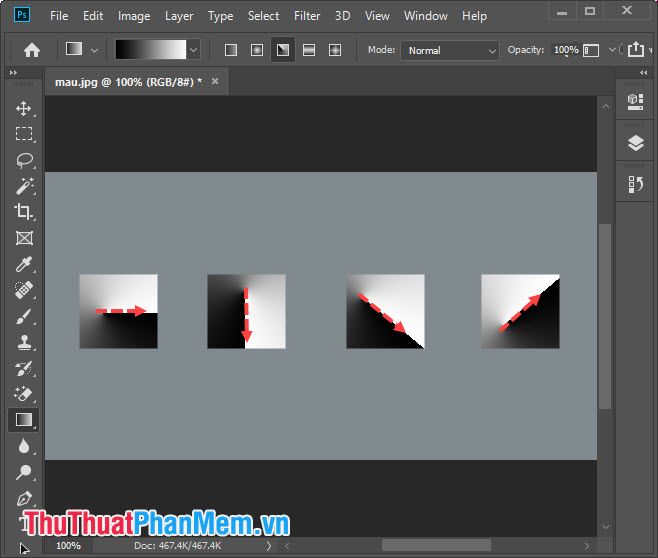Click the Home icon in options bar
This screenshot has height=558, width=658.
(32, 50)
